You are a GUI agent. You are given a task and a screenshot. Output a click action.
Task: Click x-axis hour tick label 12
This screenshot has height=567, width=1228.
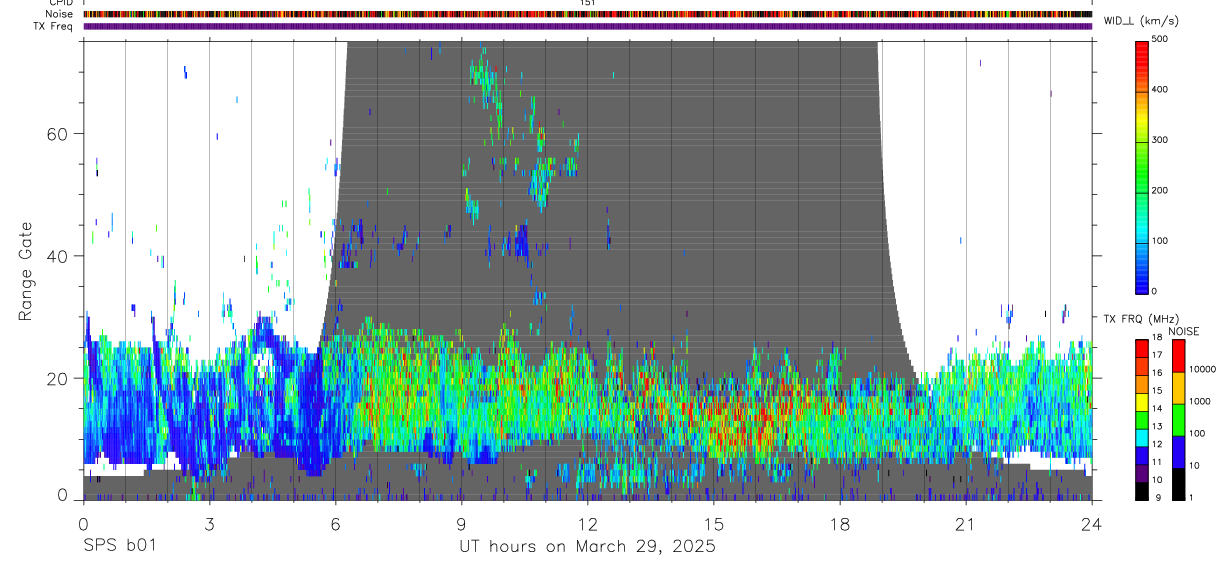click(x=587, y=523)
